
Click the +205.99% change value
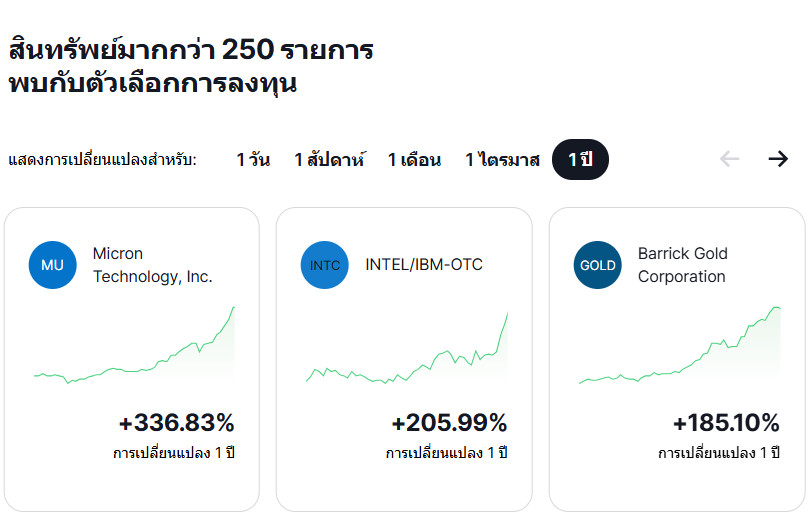coord(449,423)
